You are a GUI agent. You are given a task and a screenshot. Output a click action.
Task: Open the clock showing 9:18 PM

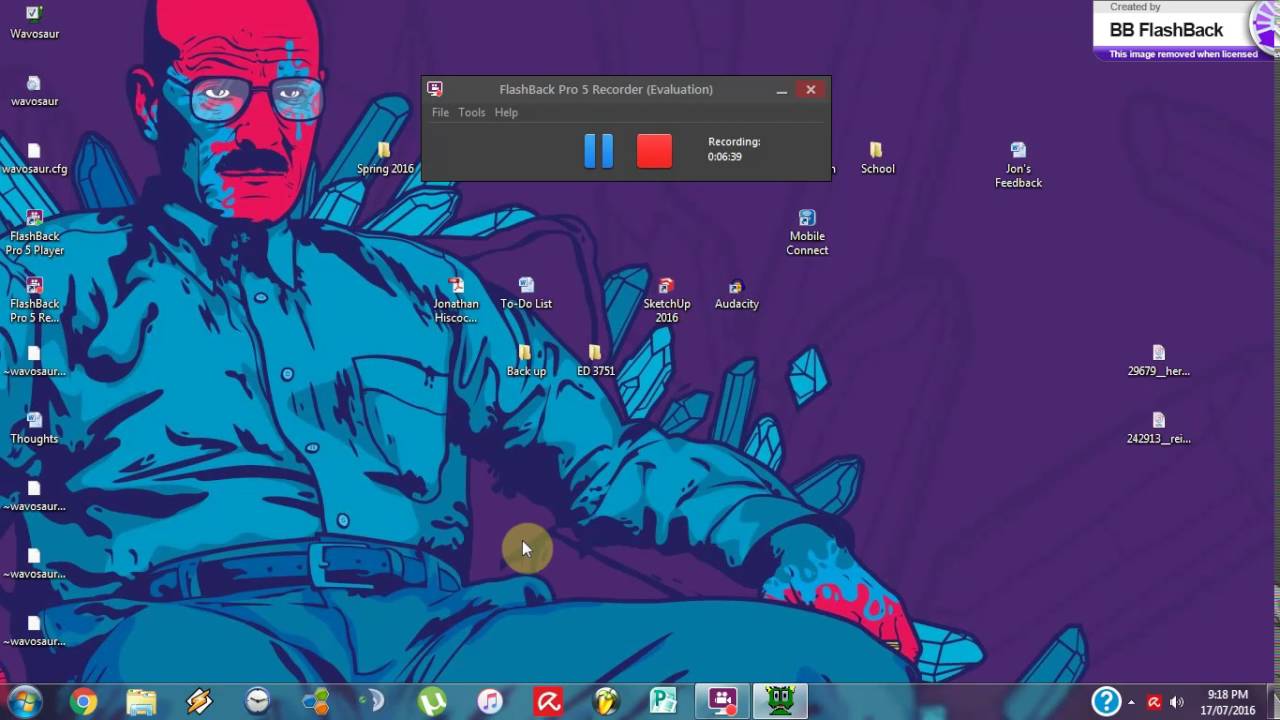coord(1228,702)
